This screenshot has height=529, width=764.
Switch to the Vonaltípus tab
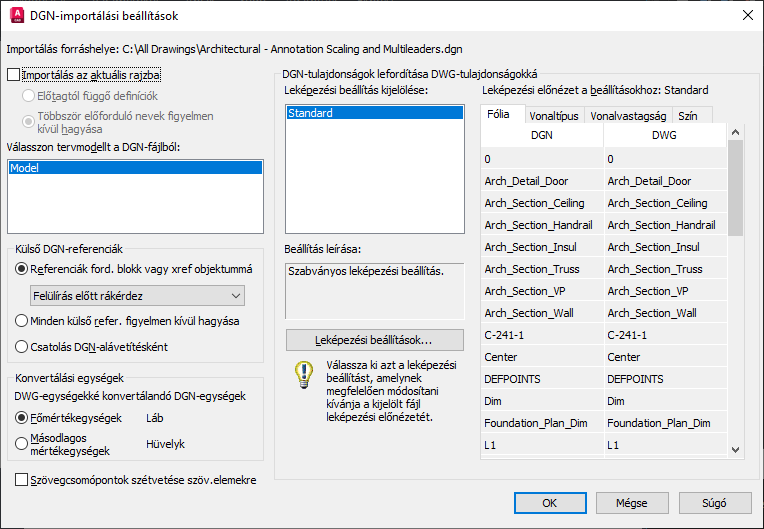554,115
